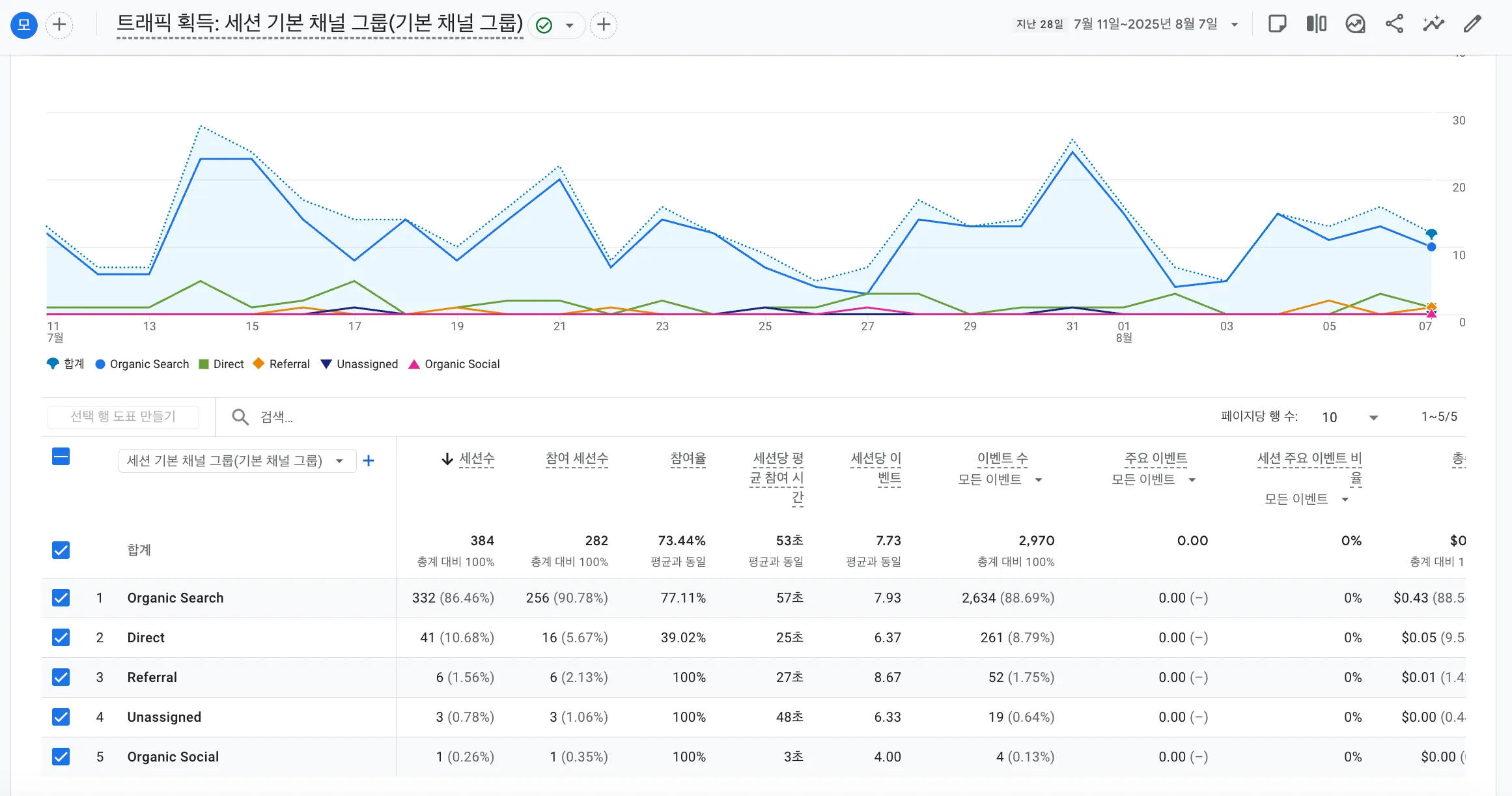1512x796 pixels.
Task: Customize report with the pencil icon
Action: pyautogui.click(x=1472, y=24)
